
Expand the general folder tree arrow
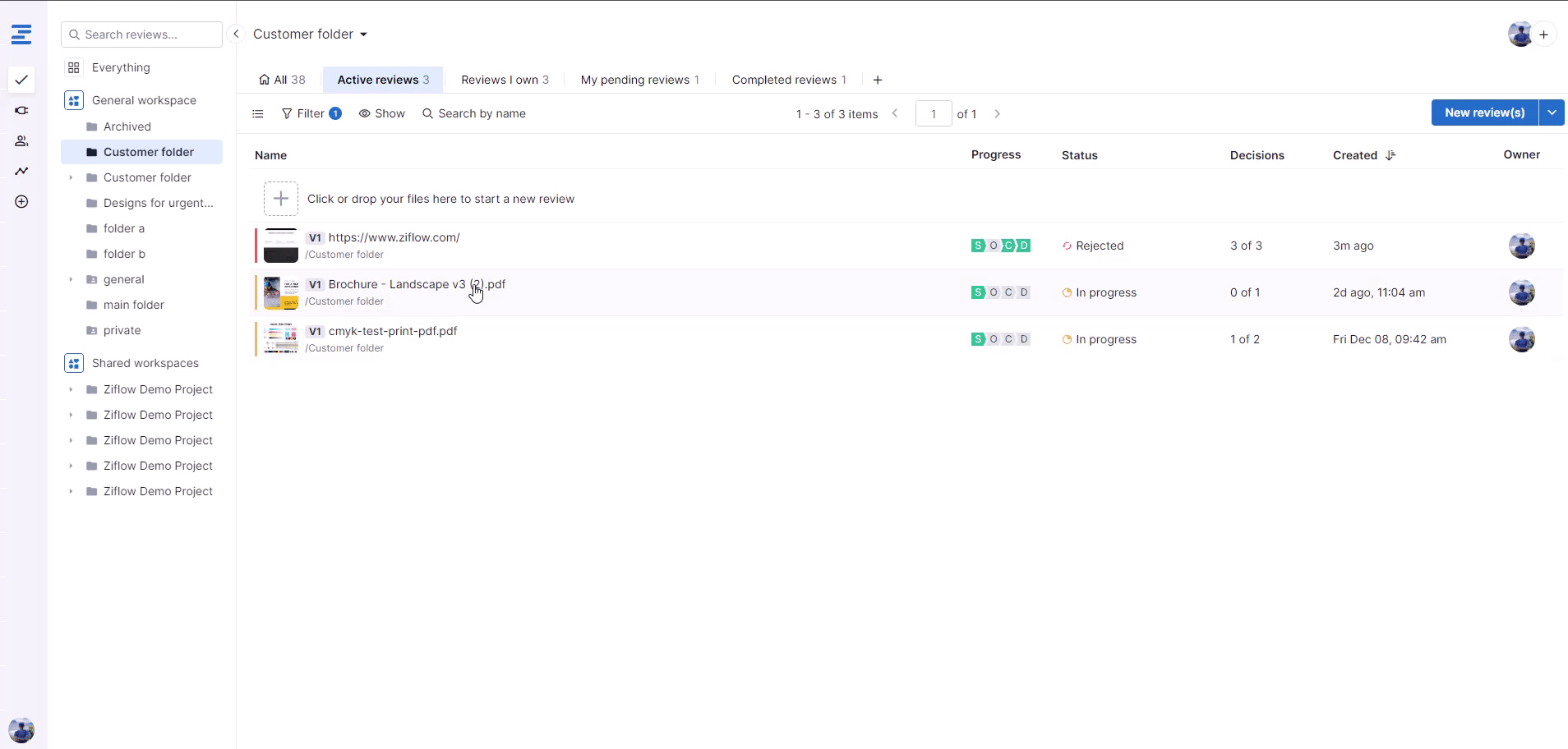tap(71, 279)
